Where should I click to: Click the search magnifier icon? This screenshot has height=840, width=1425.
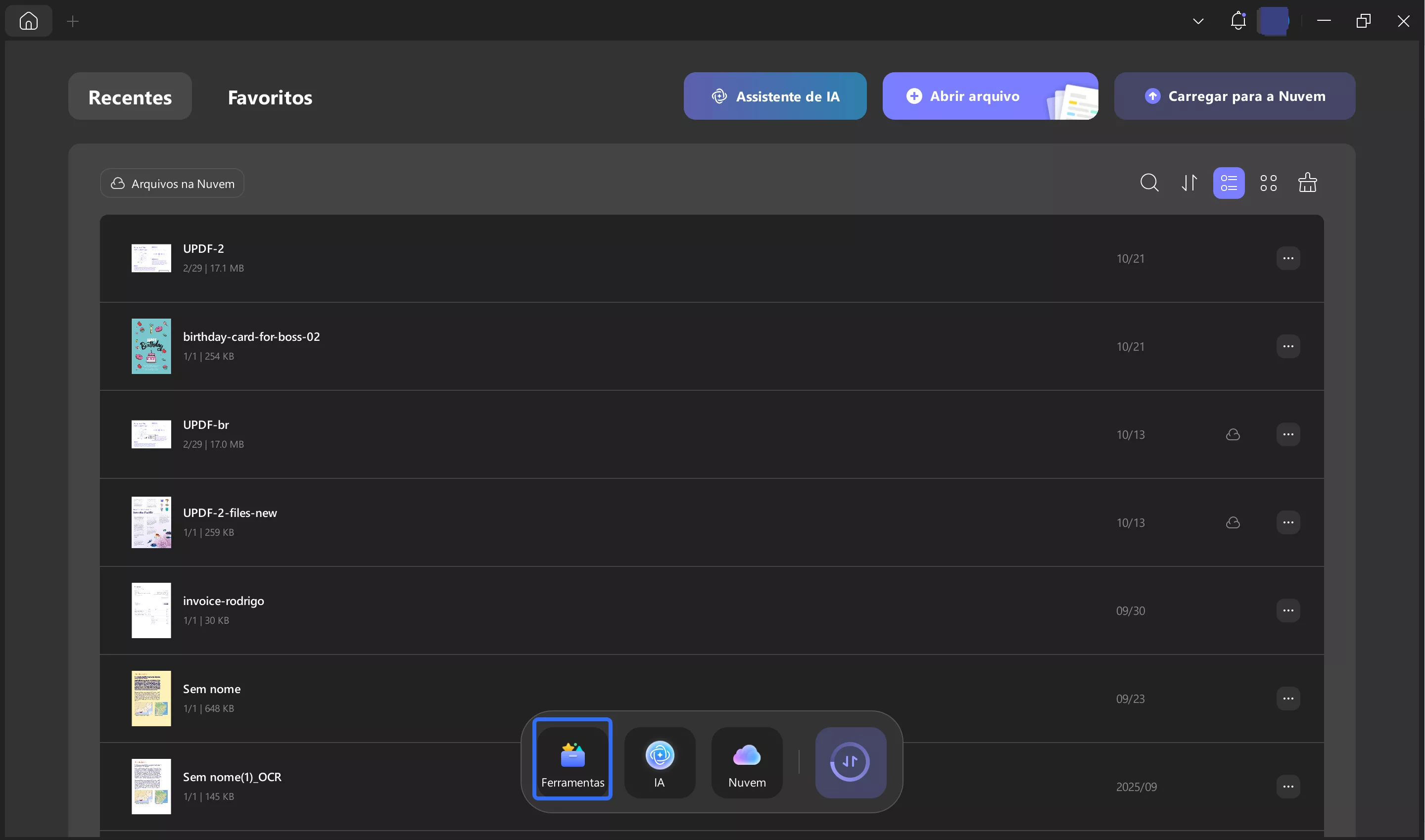1149,183
